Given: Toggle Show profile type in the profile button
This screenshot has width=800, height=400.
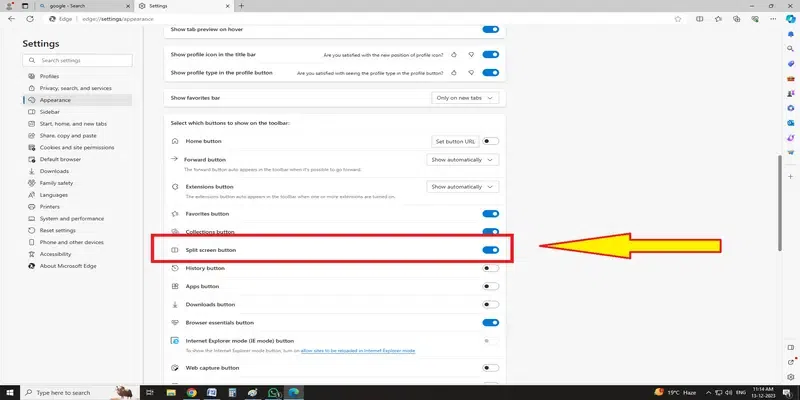Looking at the screenshot, I should pyautogui.click(x=490, y=73).
